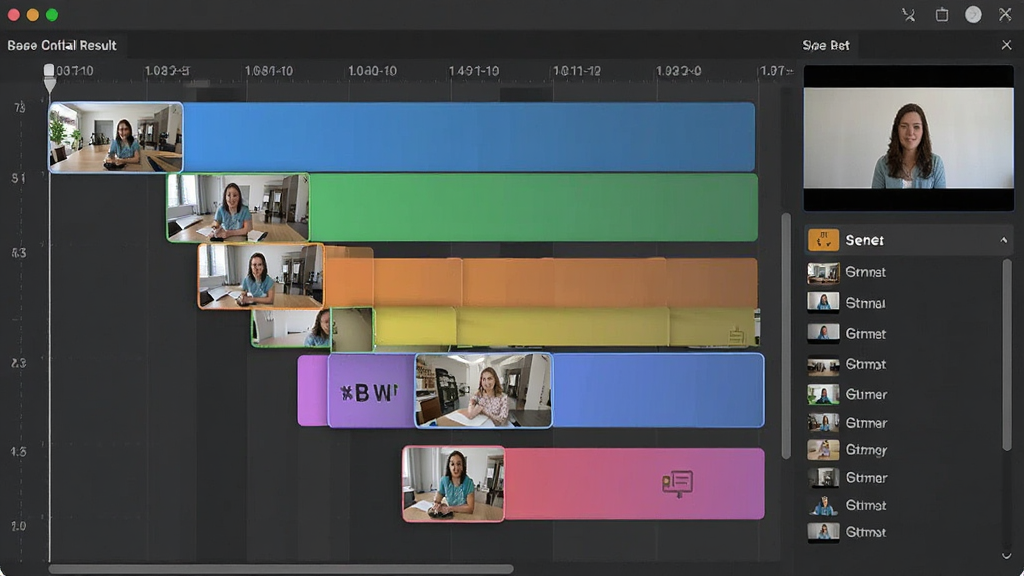Click the down chevron below the Senet list
The height and width of the screenshot is (576, 1024).
click(x=1006, y=556)
